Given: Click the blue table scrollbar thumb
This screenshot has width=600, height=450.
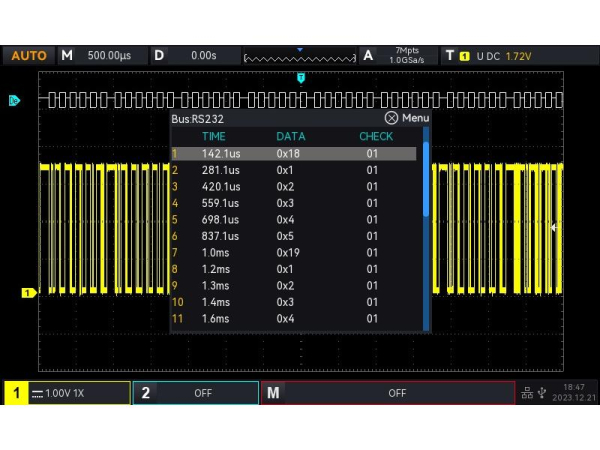Looking at the screenshot, I should [x=426, y=179].
